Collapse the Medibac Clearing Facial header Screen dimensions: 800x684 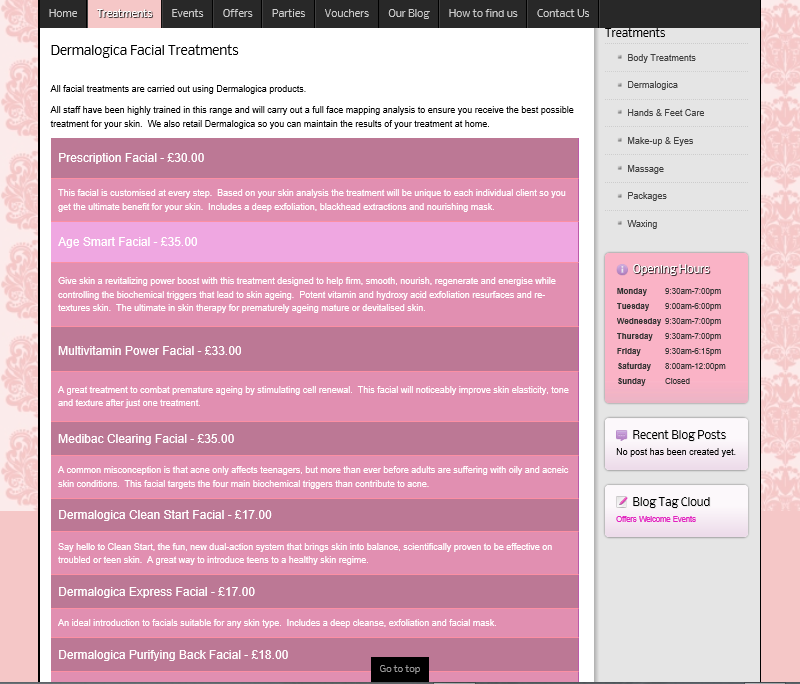[x=314, y=439]
